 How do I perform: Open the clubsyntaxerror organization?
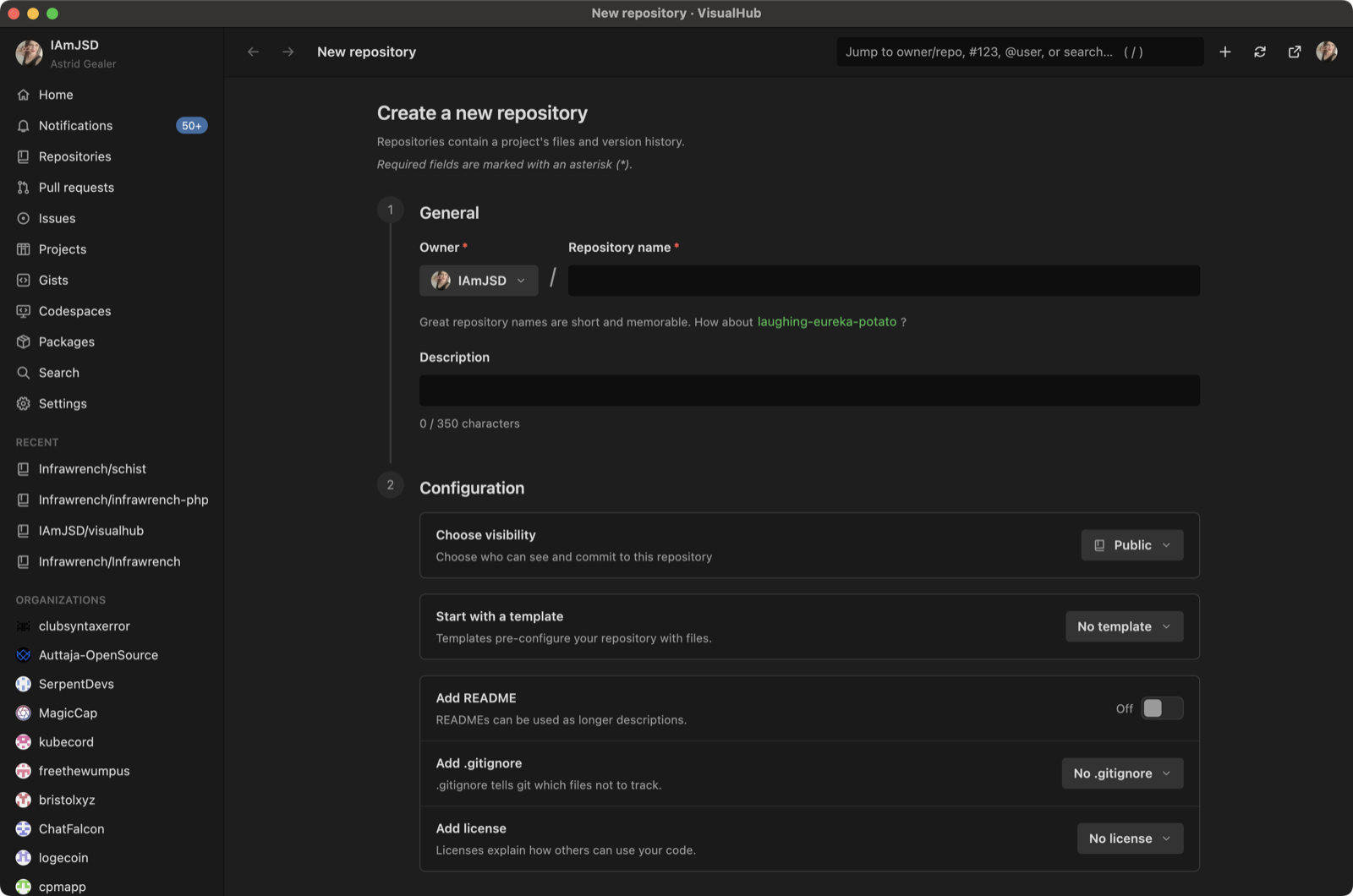(112, 626)
